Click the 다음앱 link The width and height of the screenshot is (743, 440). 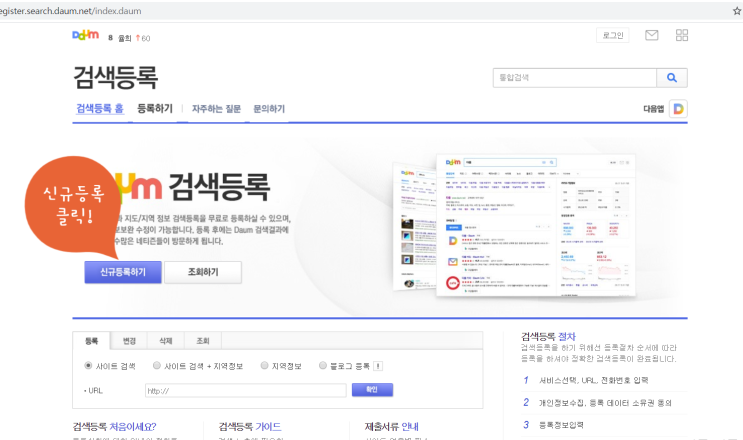pos(653,109)
